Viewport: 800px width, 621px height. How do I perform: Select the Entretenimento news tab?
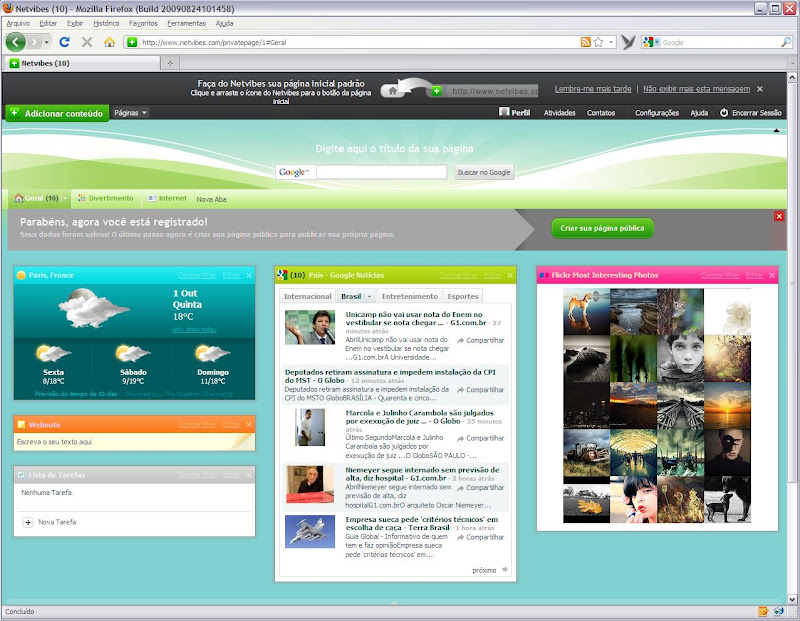coord(410,296)
